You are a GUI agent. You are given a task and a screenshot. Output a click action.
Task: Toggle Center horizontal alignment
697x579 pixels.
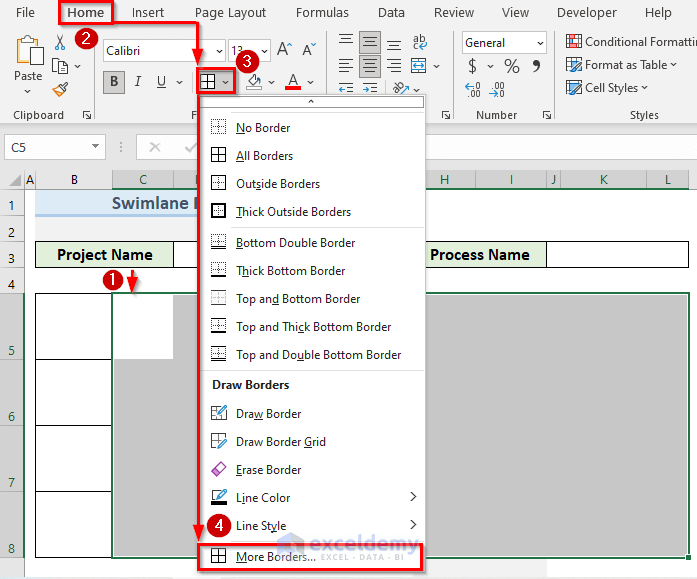370,65
